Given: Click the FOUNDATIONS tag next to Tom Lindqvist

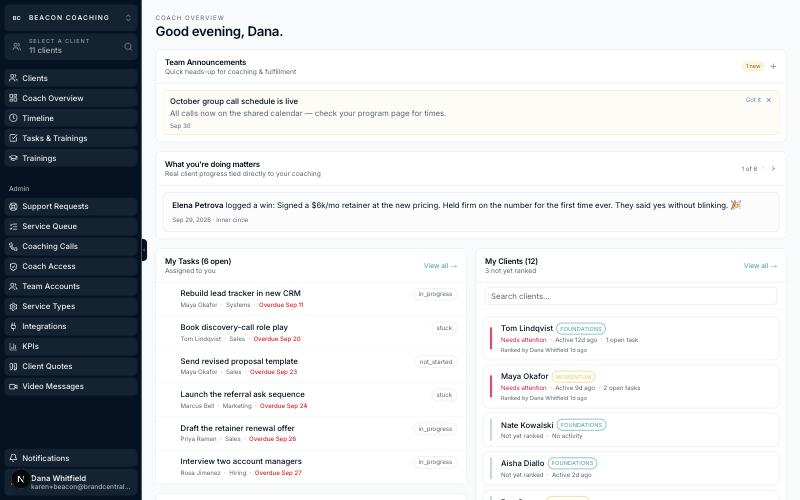Looking at the screenshot, I should pos(581,329).
